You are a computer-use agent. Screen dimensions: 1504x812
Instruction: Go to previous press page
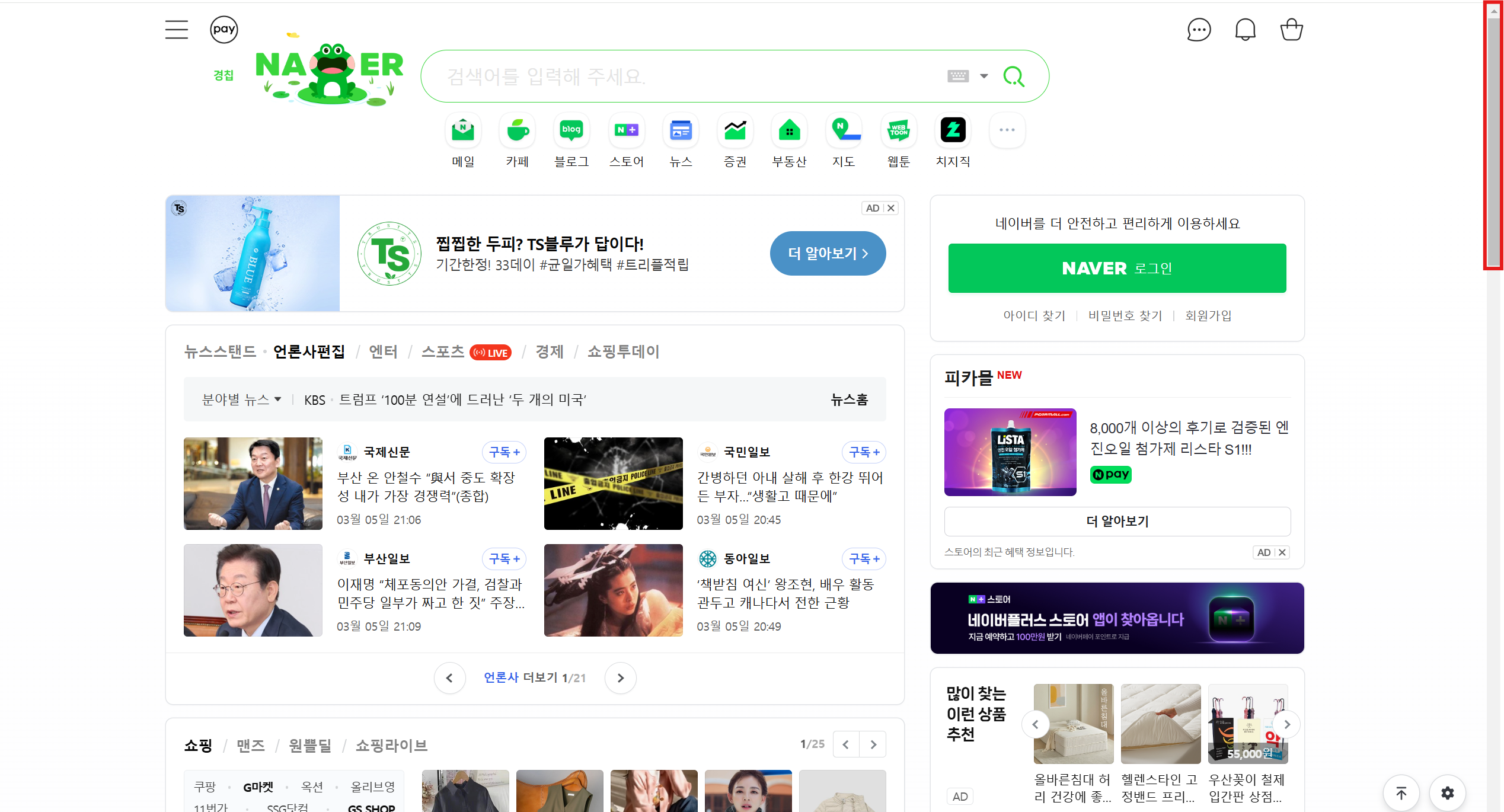coord(449,678)
